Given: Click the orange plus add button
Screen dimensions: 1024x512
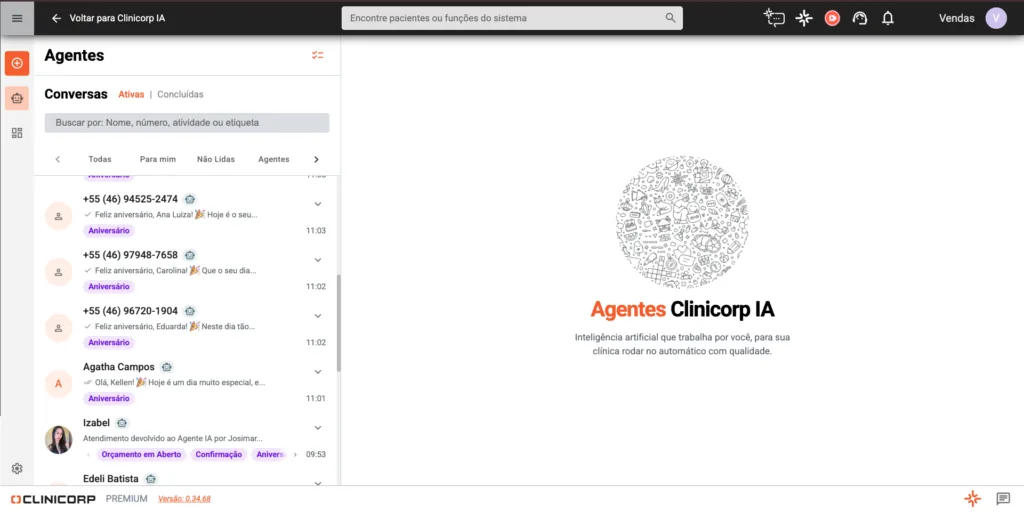Looking at the screenshot, I should pos(17,63).
